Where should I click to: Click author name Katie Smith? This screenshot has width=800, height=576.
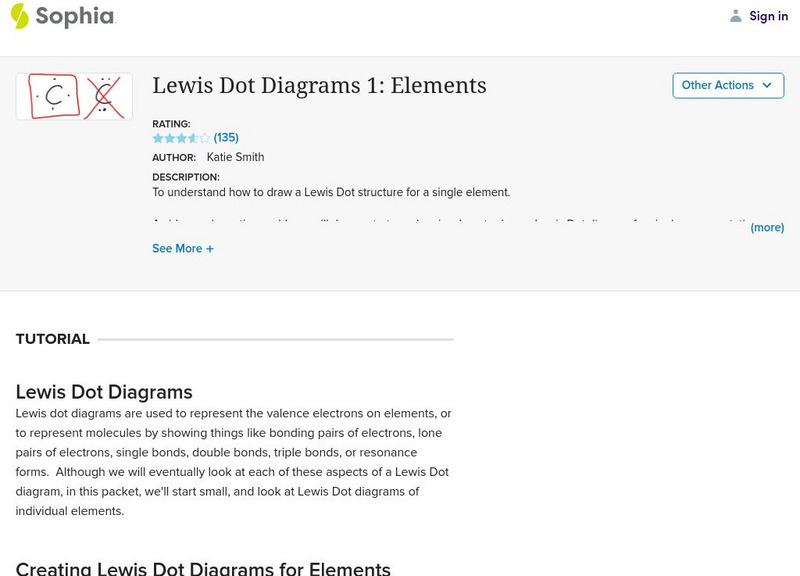(234, 157)
